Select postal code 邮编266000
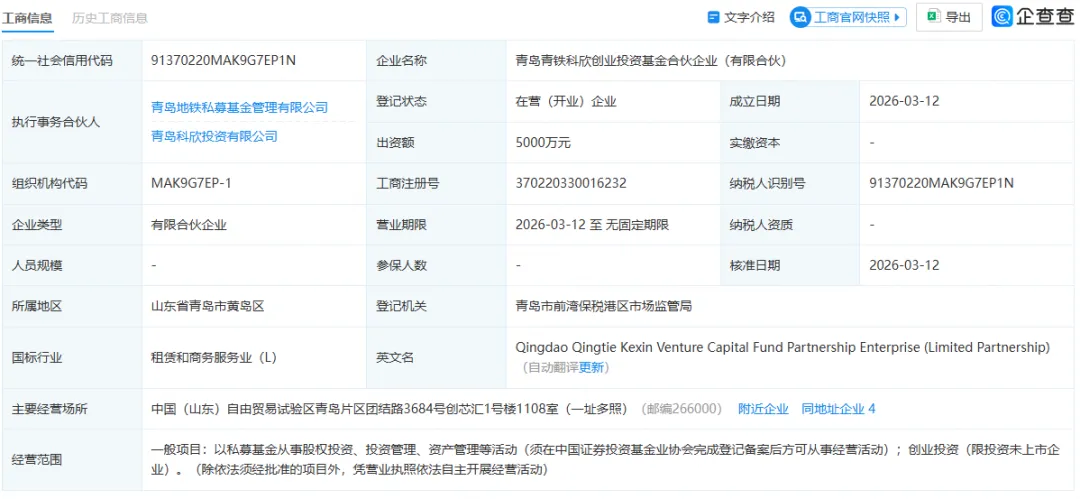This screenshot has width=1080, height=499. click(681, 409)
